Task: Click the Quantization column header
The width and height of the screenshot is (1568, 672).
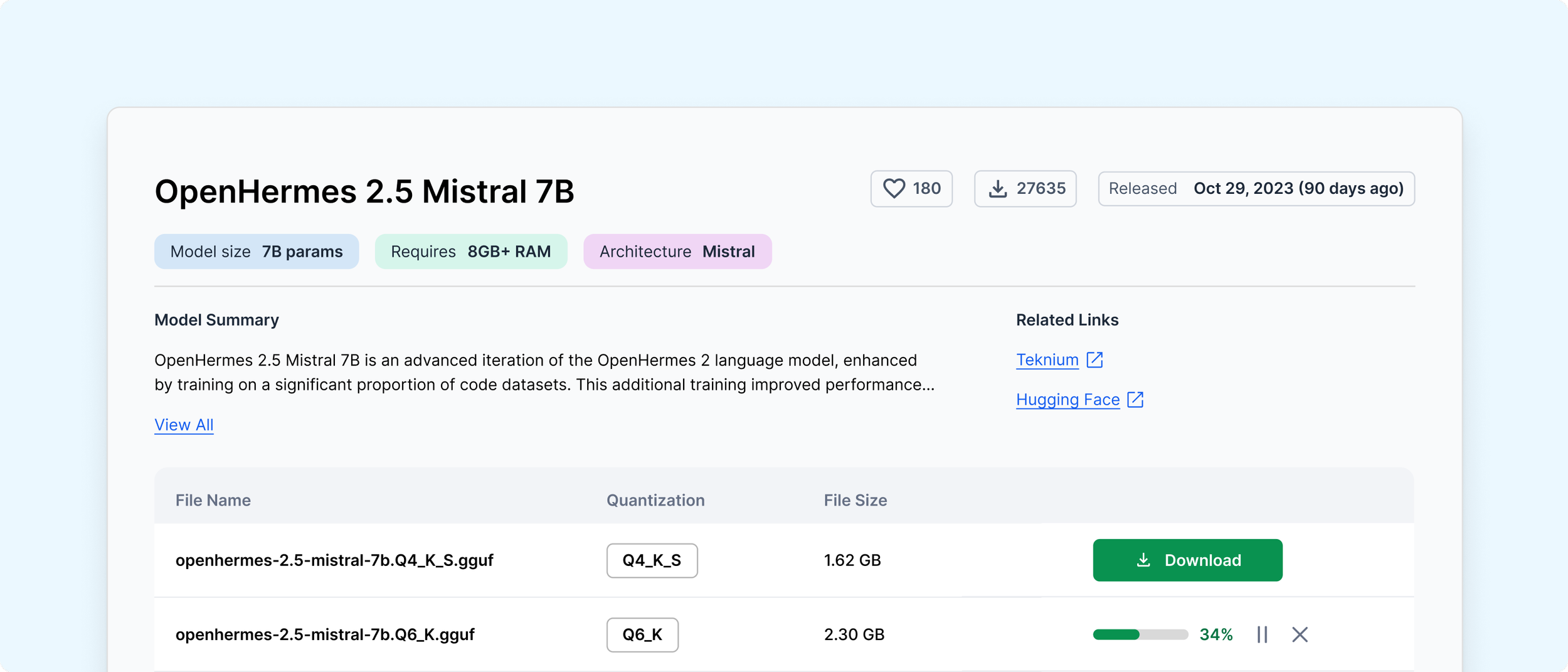Action: [x=655, y=500]
